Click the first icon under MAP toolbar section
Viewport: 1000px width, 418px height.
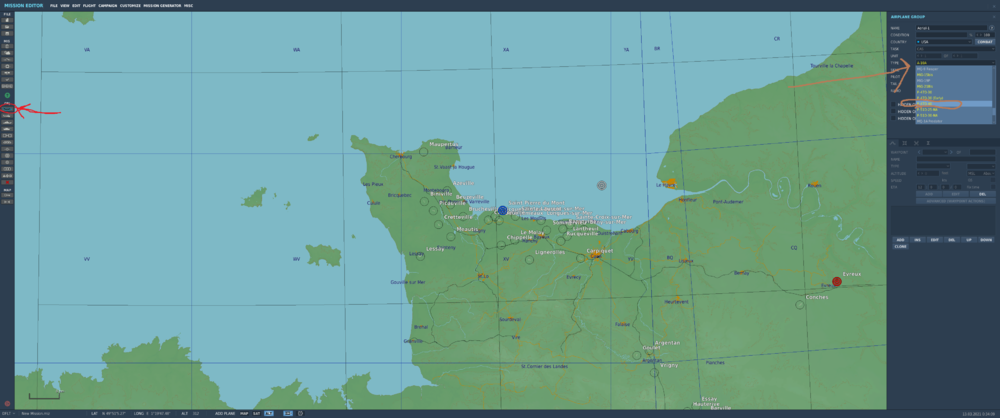point(7,195)
